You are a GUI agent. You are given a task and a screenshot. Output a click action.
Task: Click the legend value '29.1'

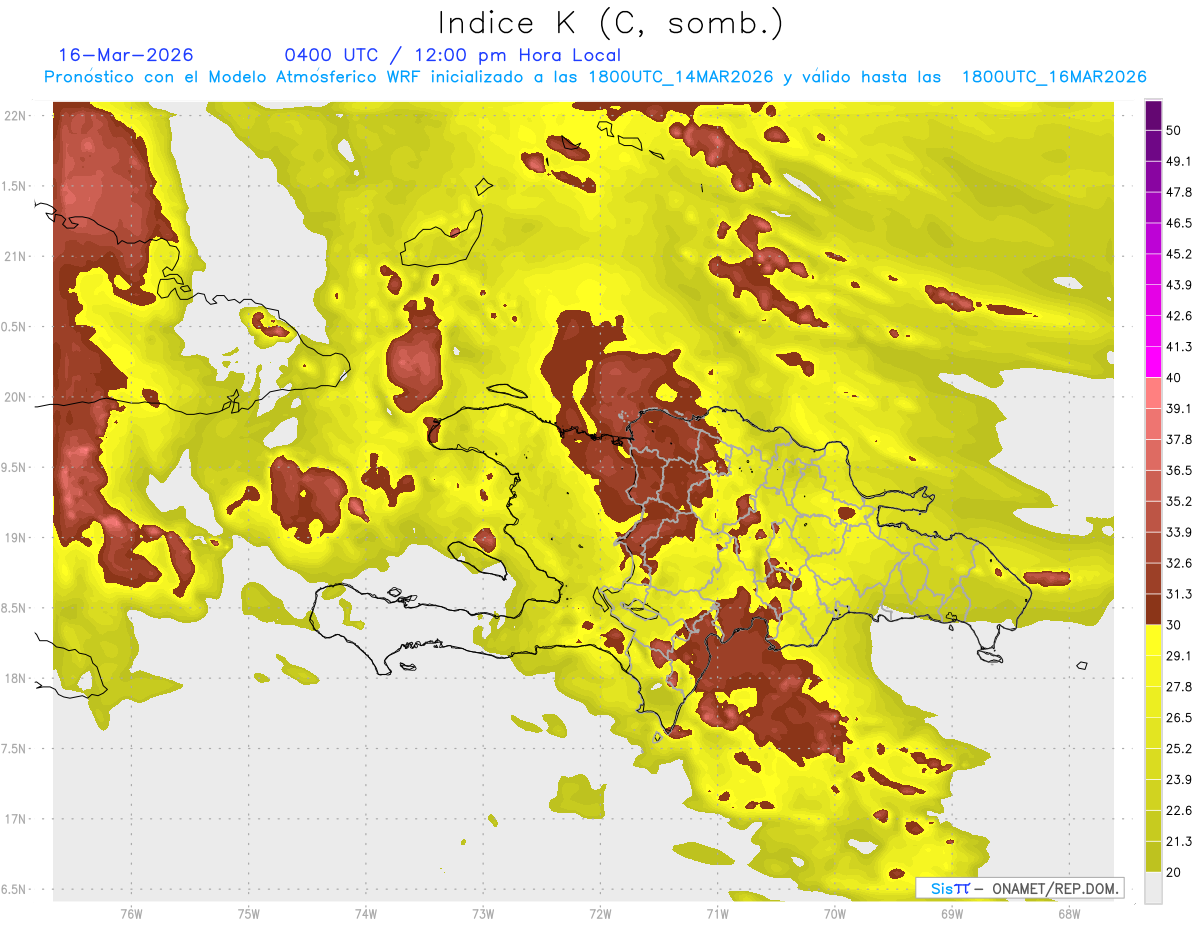(1178, 656)
